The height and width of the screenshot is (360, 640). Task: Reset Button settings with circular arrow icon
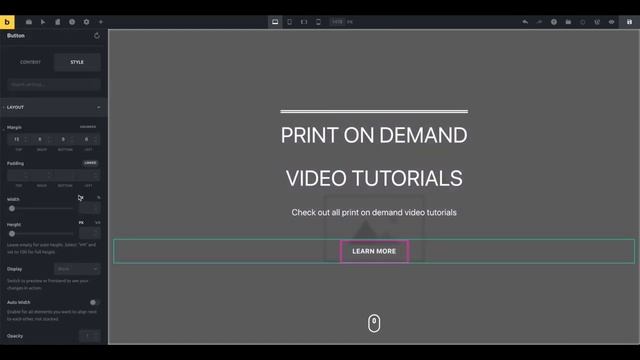click(97, 36)
